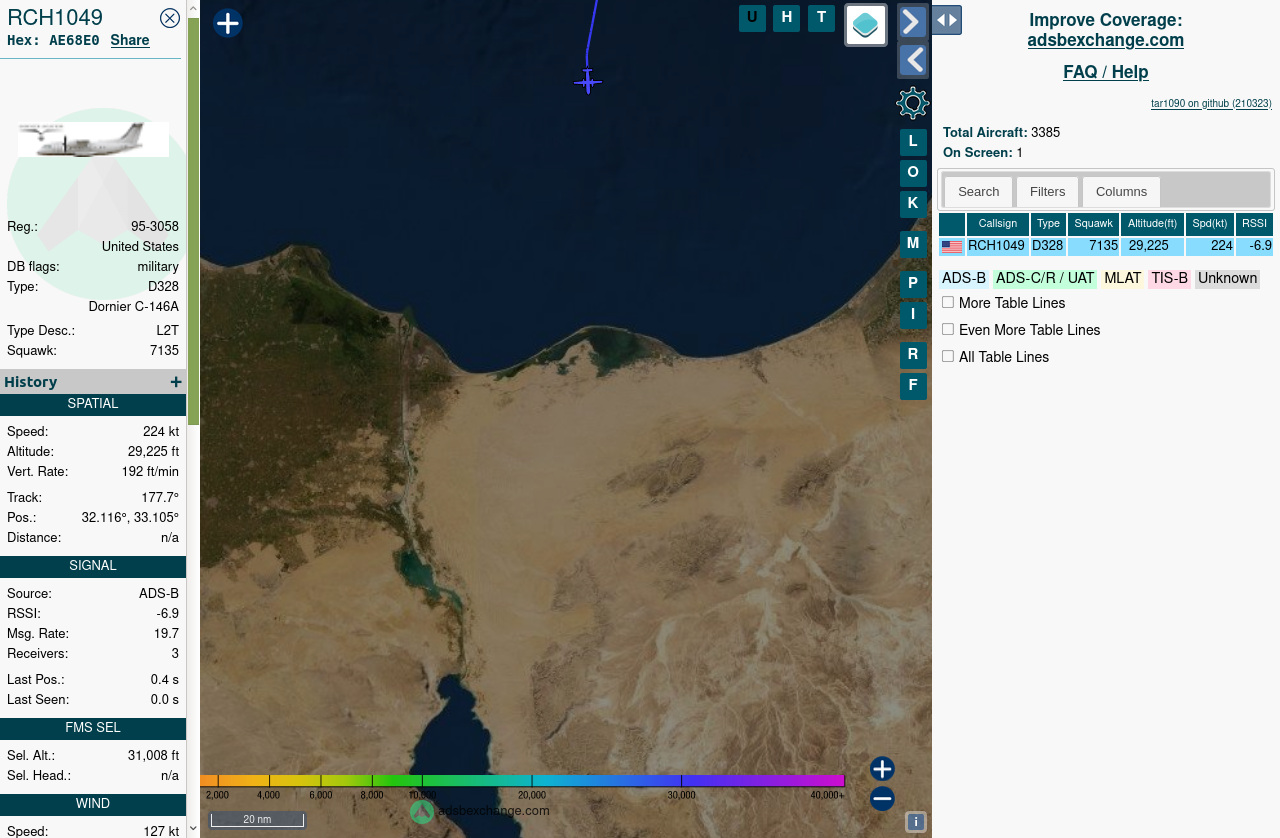Zoom in with the map plus button
Viewport: 1280px width, 838px height.
pos(882,769)
